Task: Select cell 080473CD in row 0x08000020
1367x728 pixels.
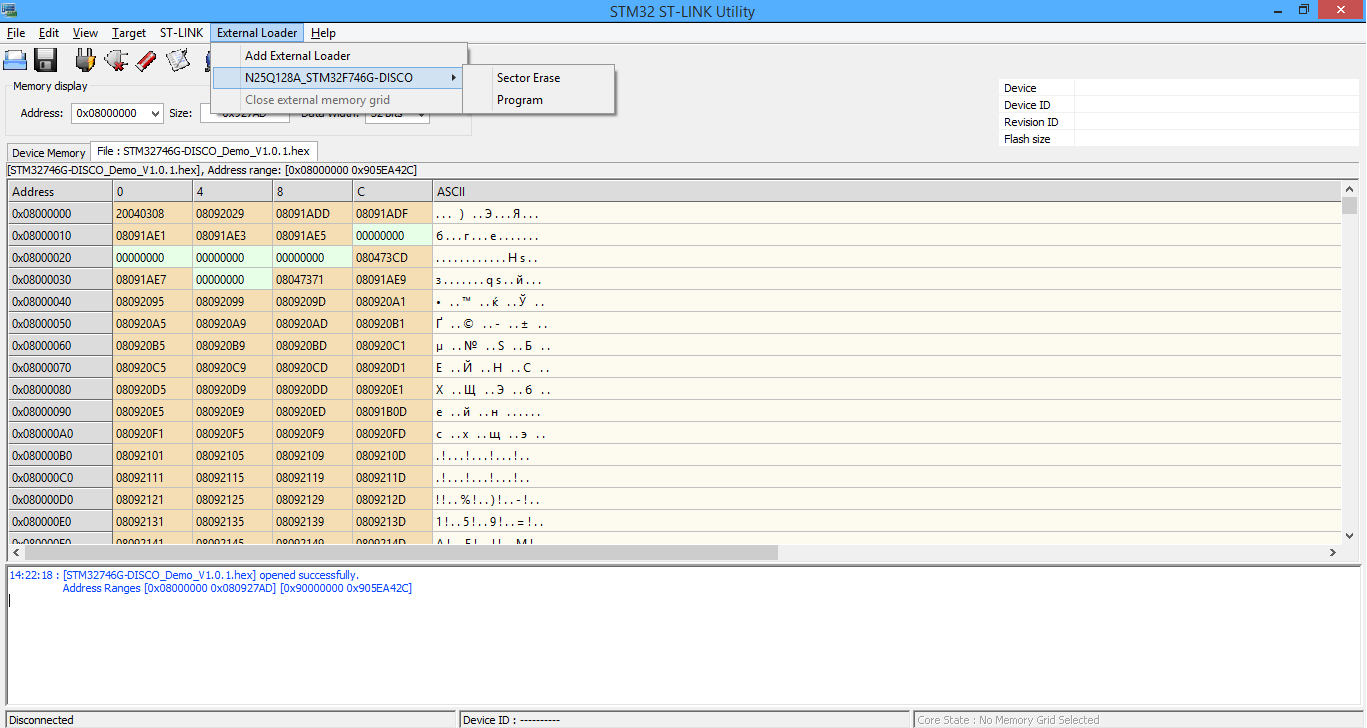Action: (392, 257)
